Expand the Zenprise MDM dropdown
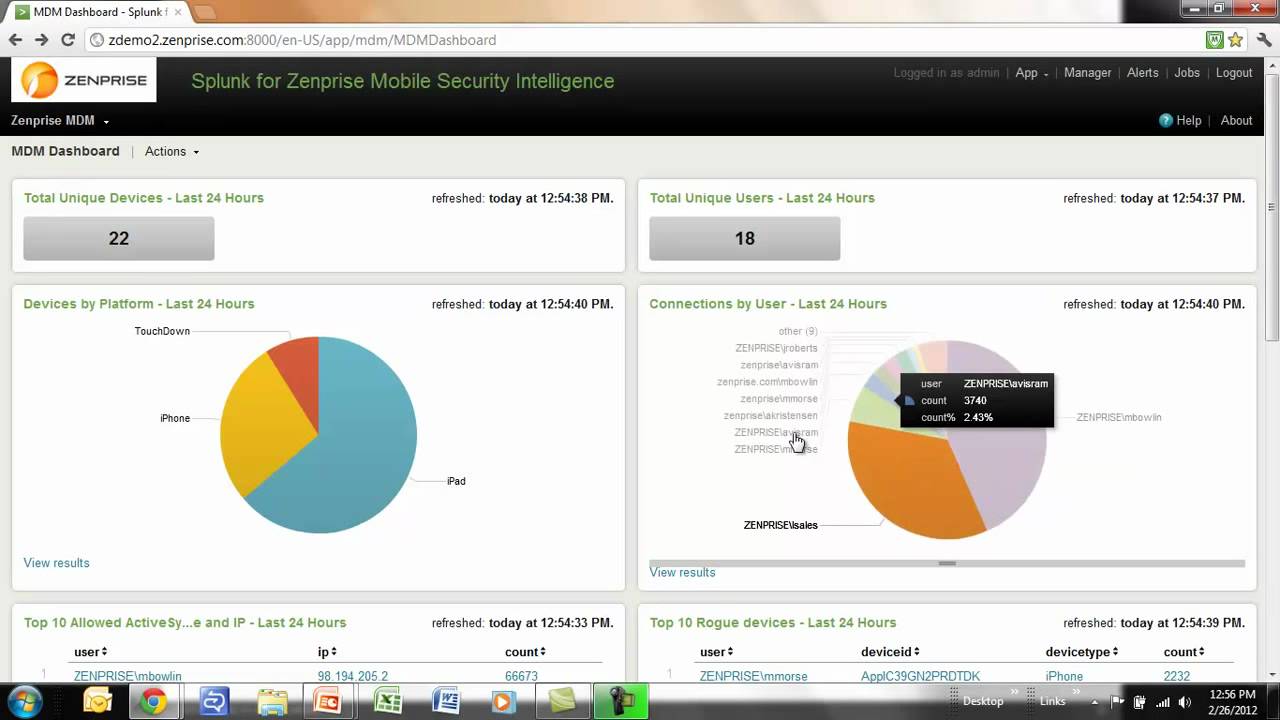The height and width of the screenshot is (720, 1280). 60,121
